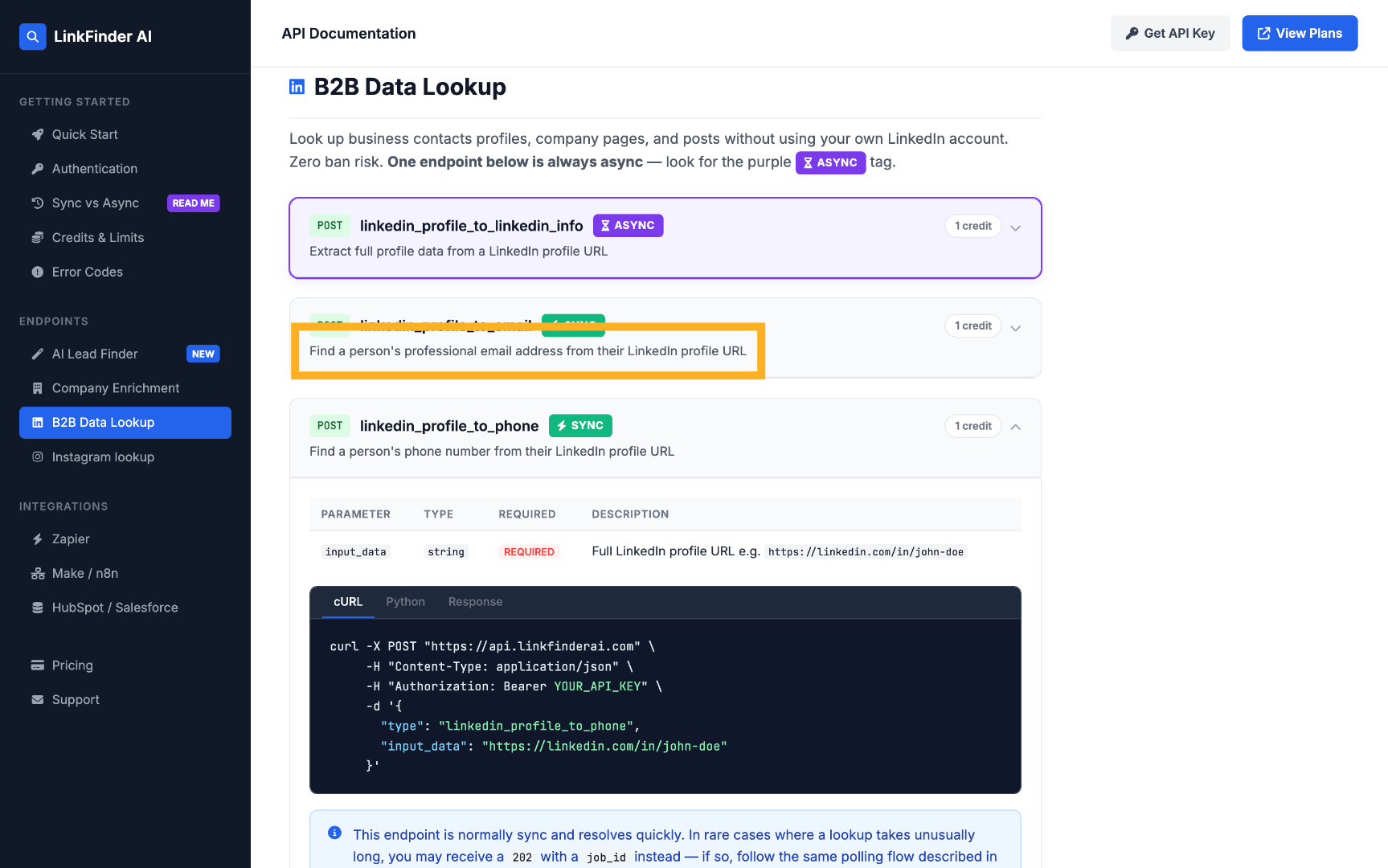Click the input_data parameter cell
Screen dimensions: 1388x868
click(x=356, y=552)
